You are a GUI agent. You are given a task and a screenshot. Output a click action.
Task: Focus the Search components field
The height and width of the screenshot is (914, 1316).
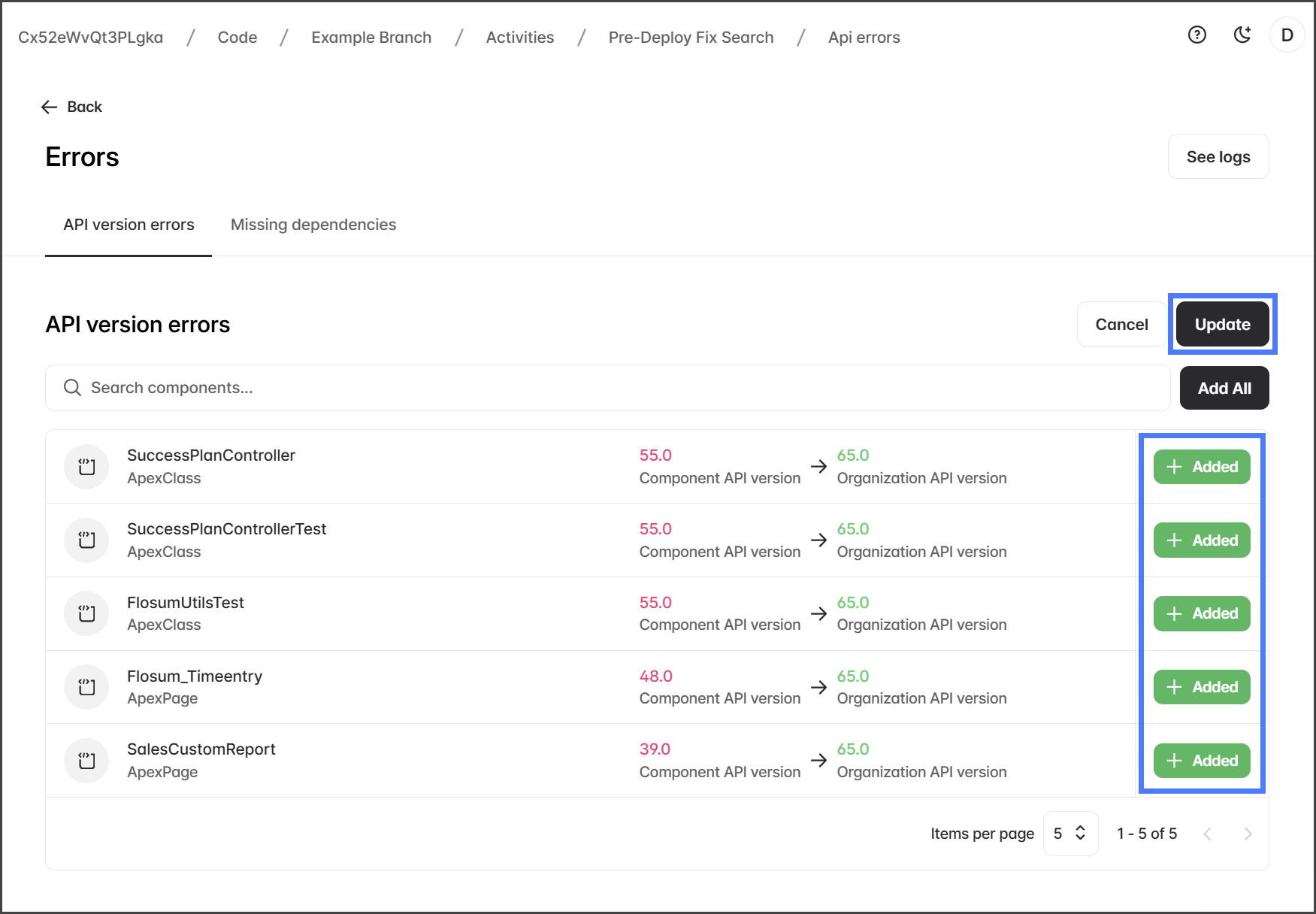(607, 388)
